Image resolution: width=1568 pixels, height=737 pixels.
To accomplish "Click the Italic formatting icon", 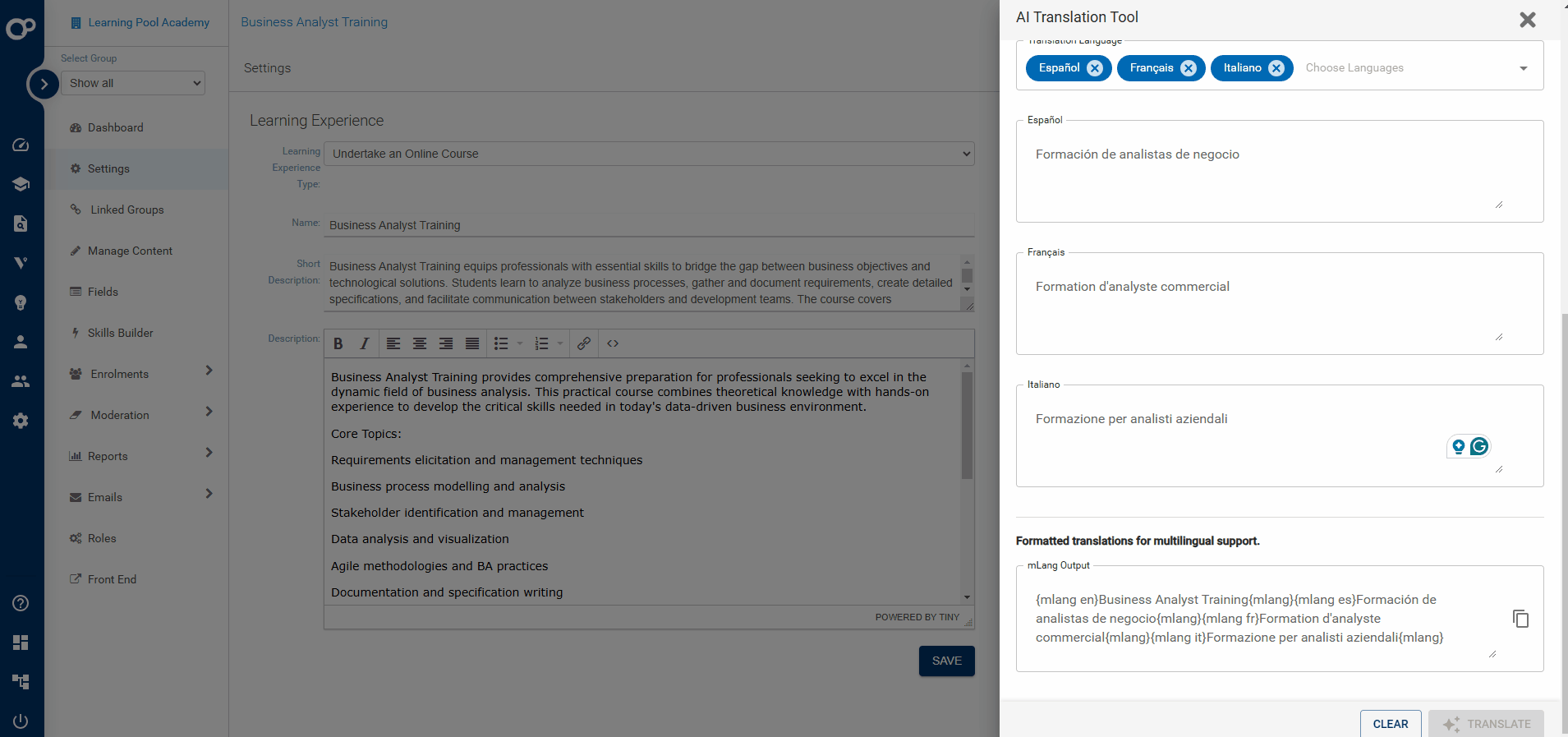I will point(364,343).
